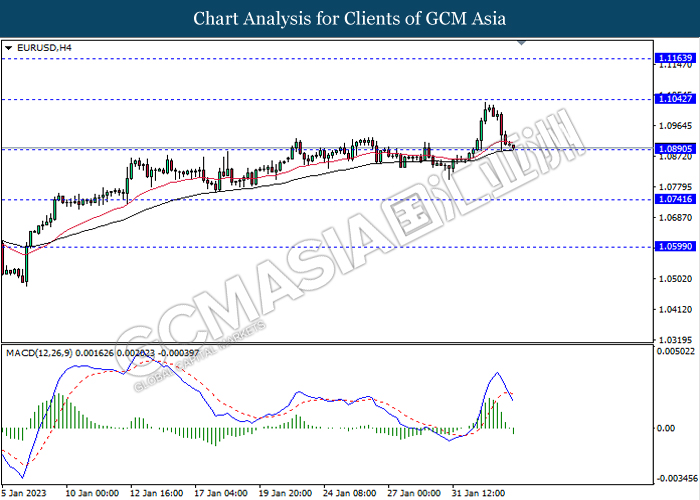The height and width of the screenshot is (500, 700).
Task: Click the -0.003456 MACD scale value
Action: coord(677,479)
